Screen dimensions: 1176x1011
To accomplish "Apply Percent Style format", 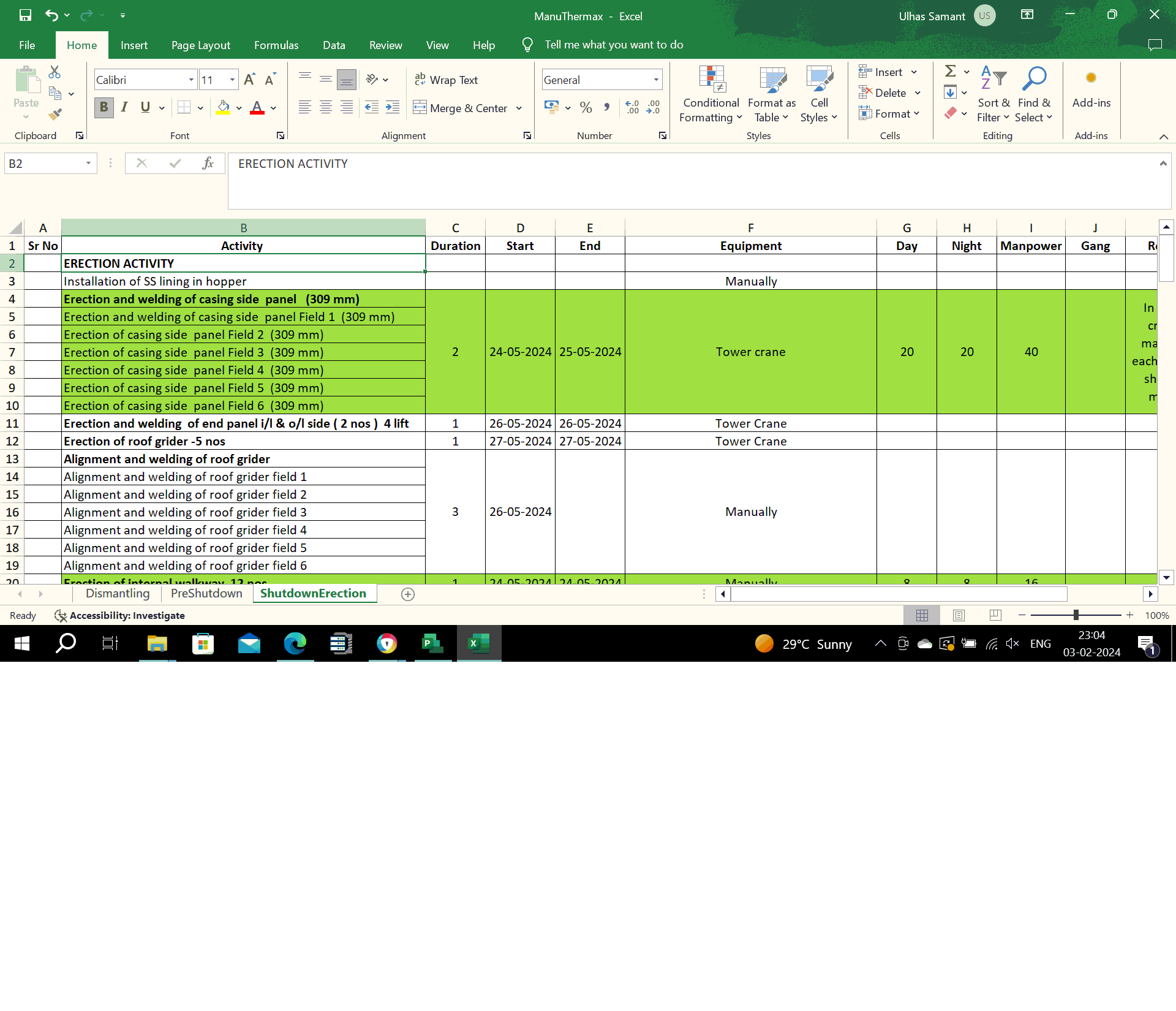I will (586, 108).
